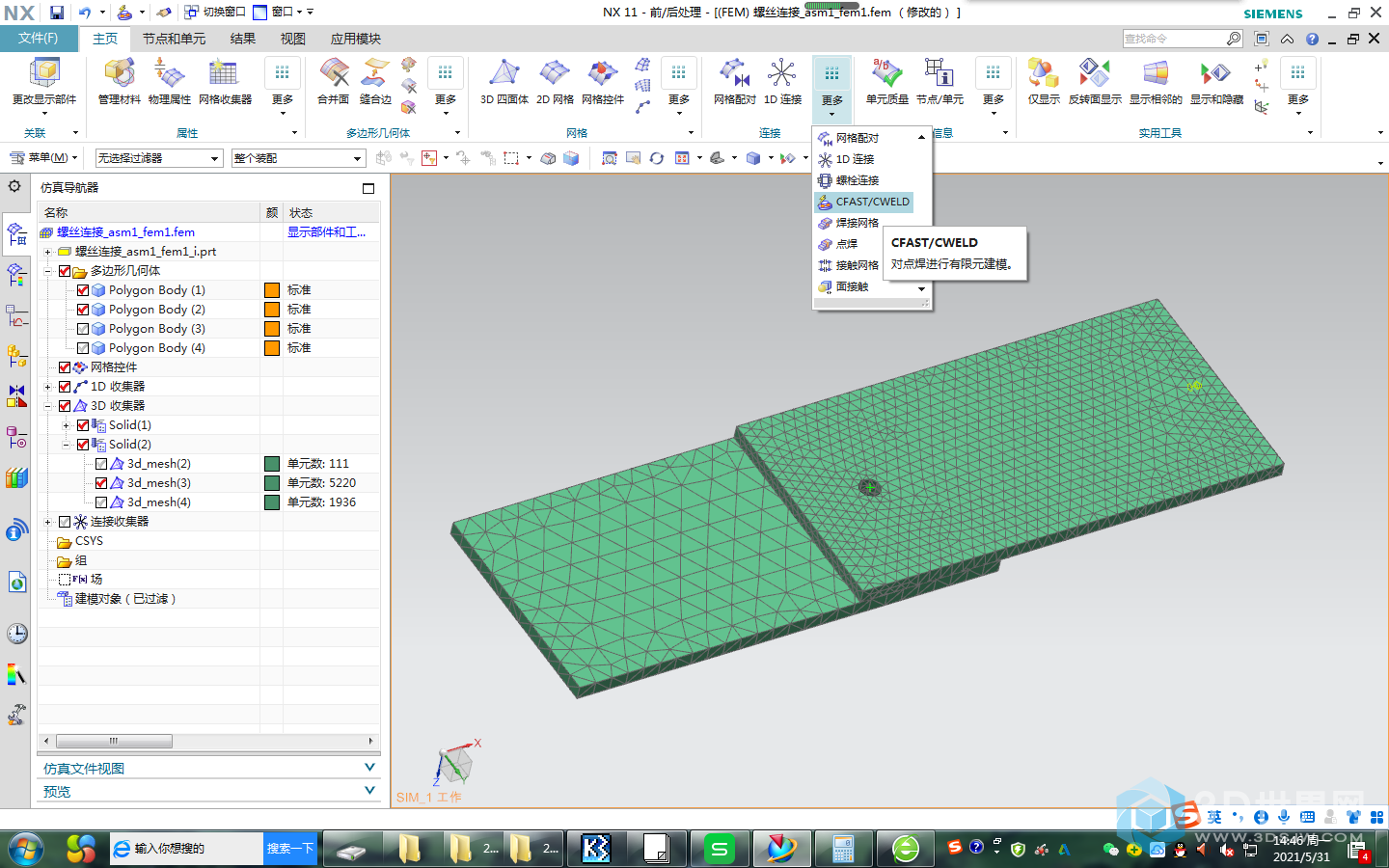The image size is (1389, 868).
Task: Open navigator settings gear icon
Action: (14, 186)
